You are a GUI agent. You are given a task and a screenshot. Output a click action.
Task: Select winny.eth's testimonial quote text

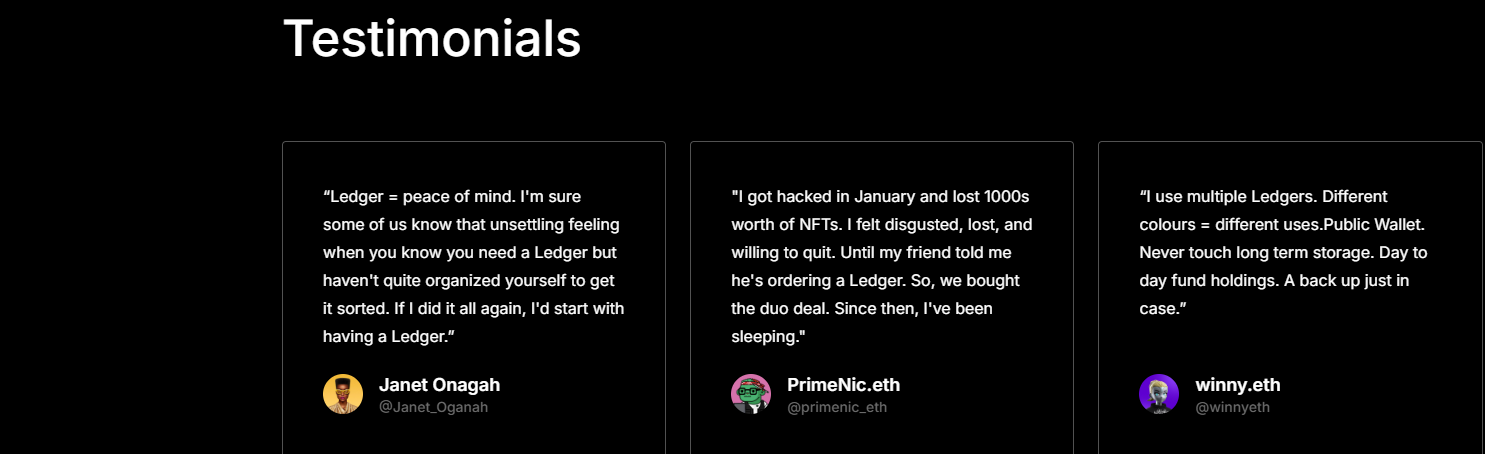[1283, 252]
